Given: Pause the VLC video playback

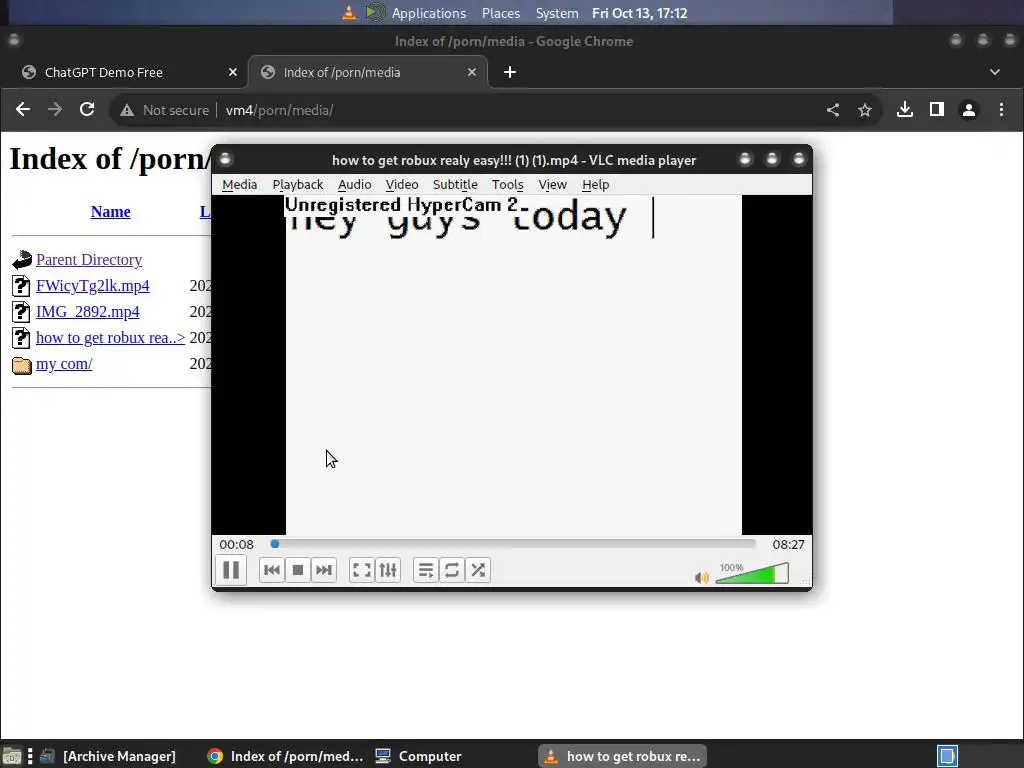Looking at the screenshot, I should point(231,570).
